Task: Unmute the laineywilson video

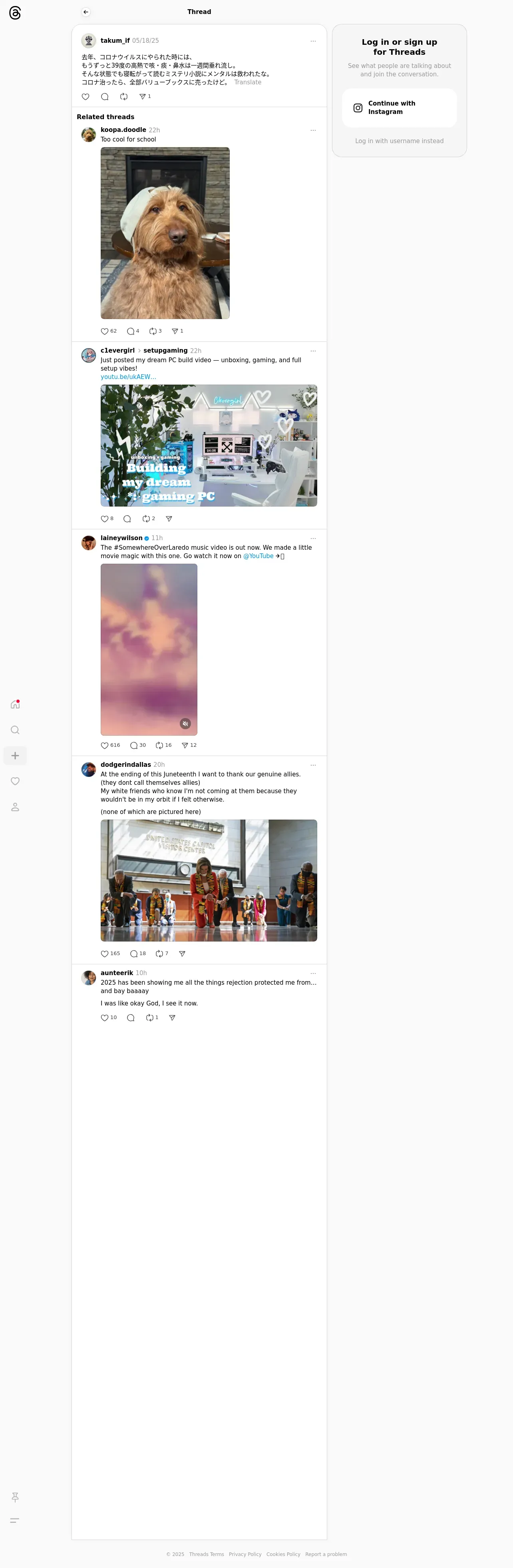Action: 186,724
